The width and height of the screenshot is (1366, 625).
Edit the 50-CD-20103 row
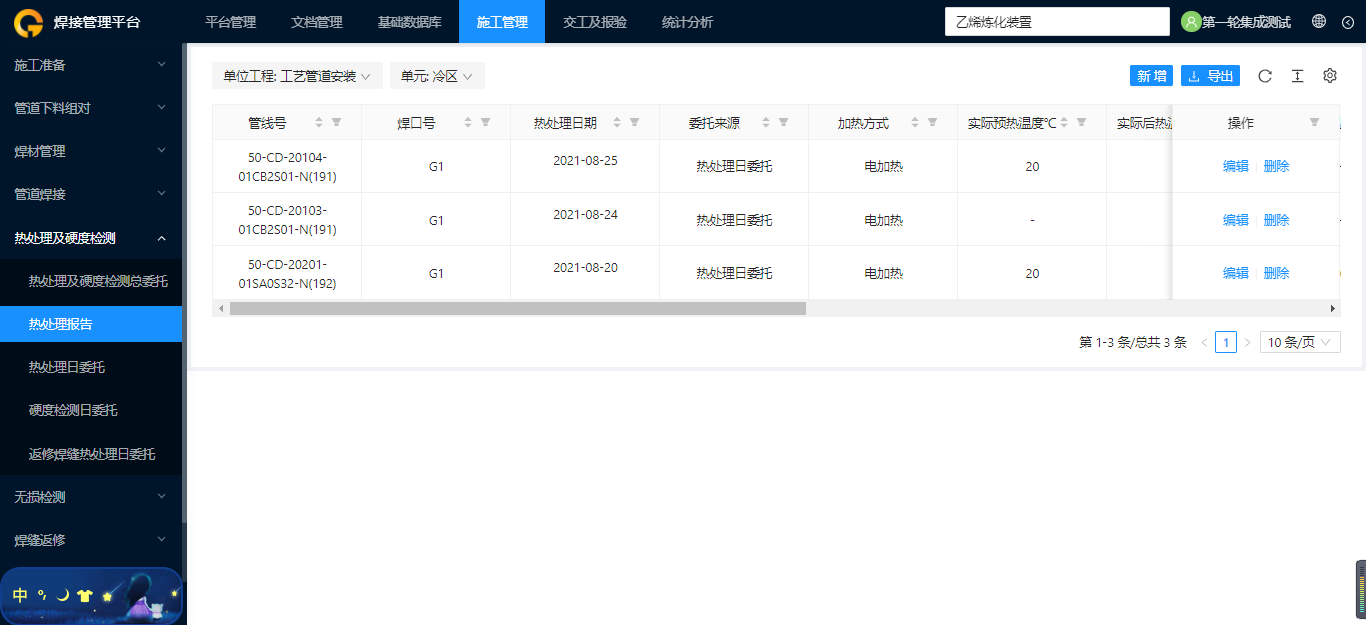[1235, 220]
